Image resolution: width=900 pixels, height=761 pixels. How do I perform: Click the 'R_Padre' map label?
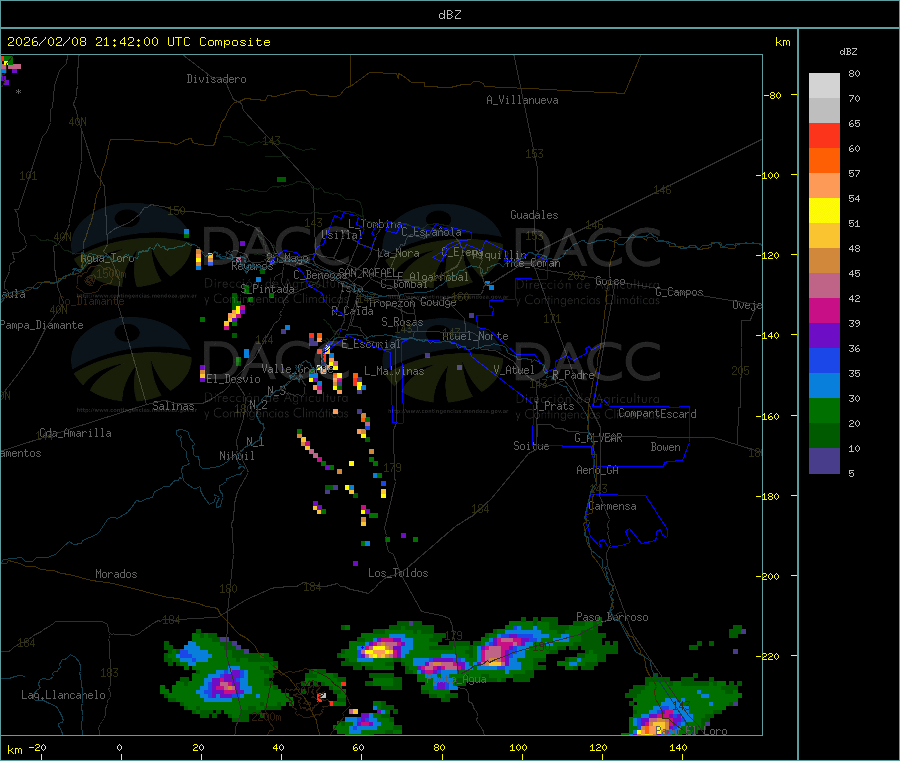point(573,375)
